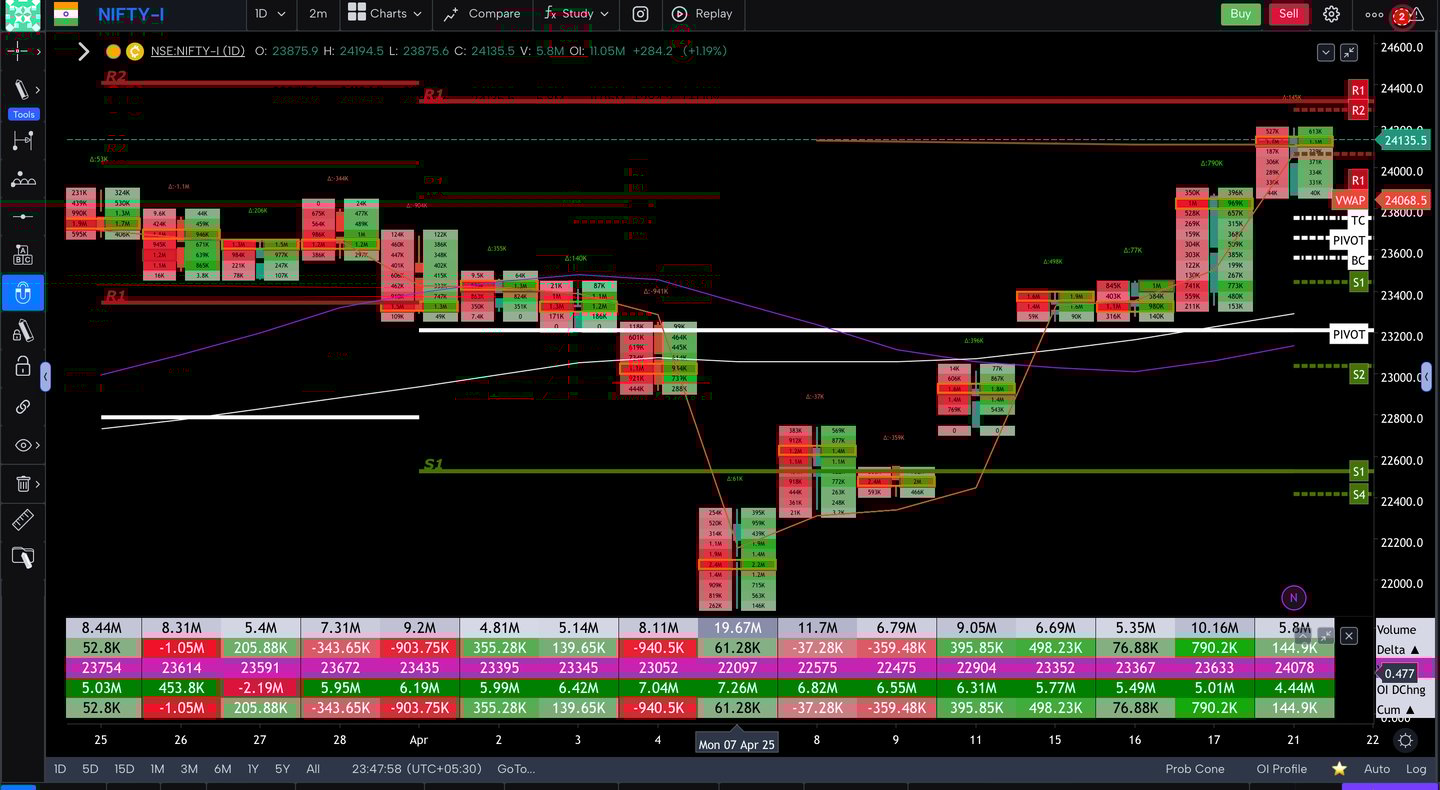Click the app logo in top-left corner

pyautogui.click(x=22, y=14)
